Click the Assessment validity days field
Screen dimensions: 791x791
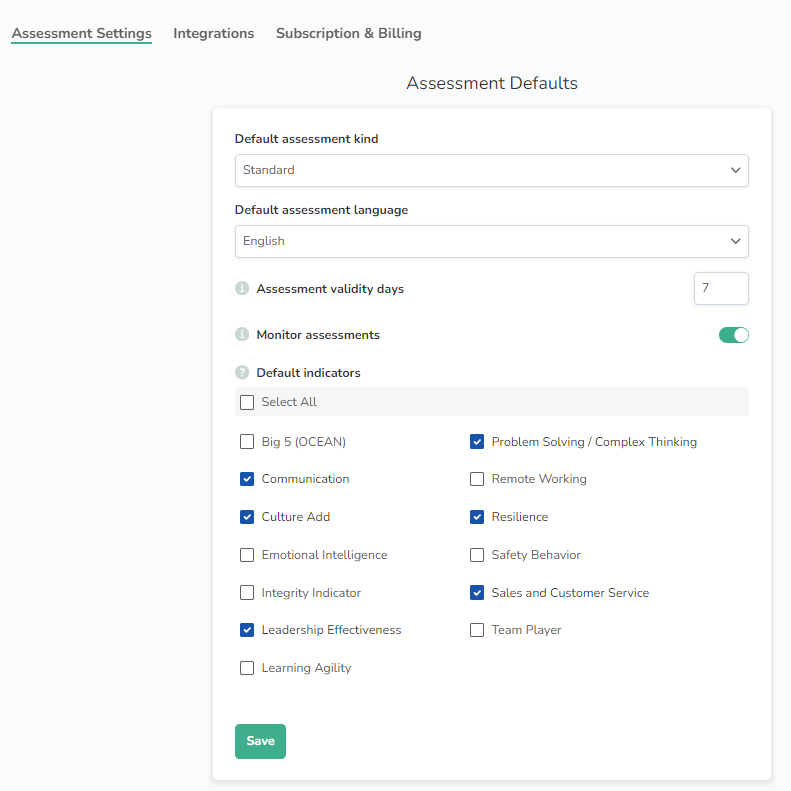coord(720,288)
